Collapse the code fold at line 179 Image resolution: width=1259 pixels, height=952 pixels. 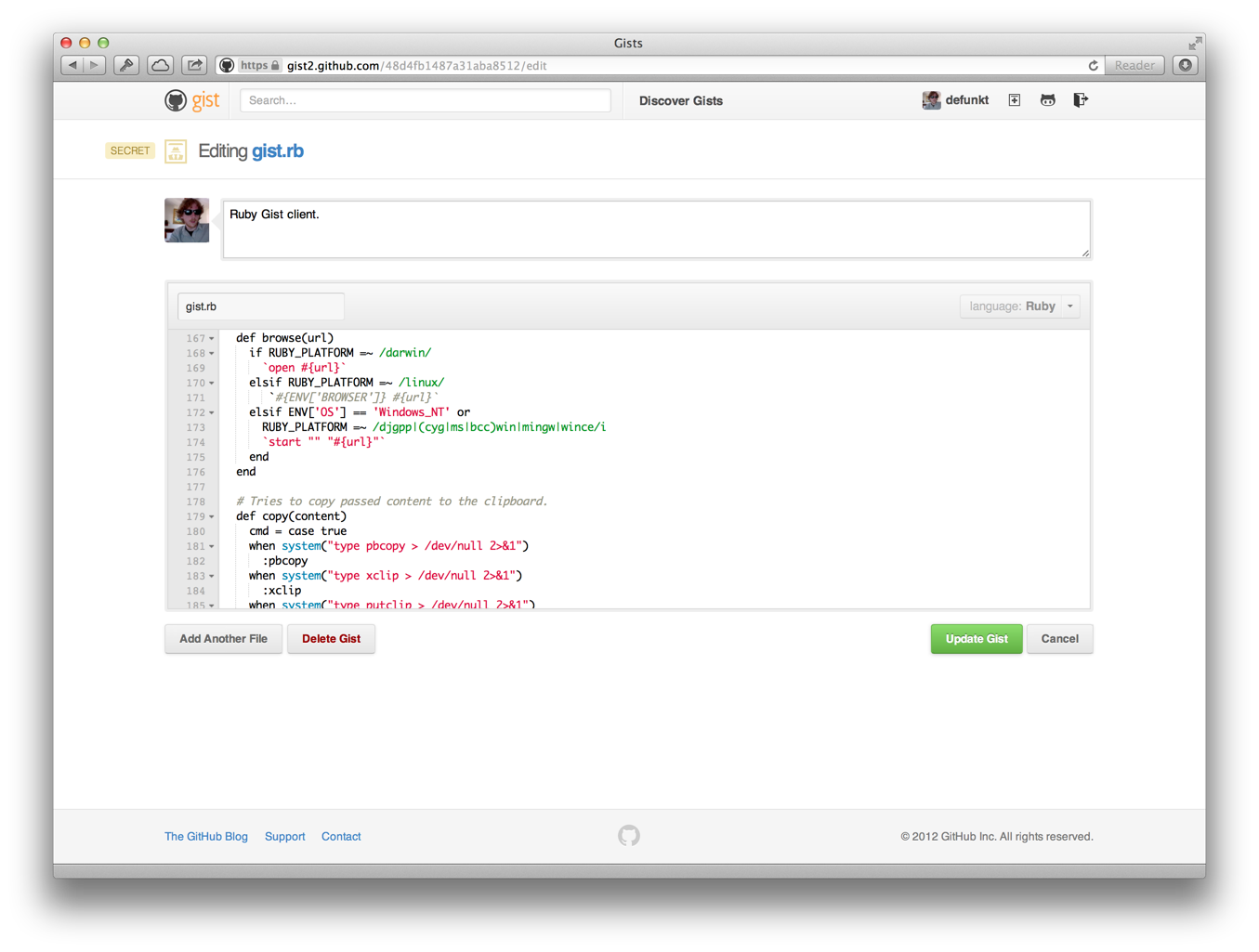(212, 517)
